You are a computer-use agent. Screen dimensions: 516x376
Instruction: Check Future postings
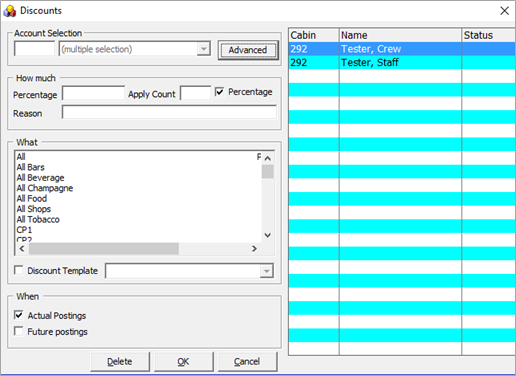(x=19, y=331)
